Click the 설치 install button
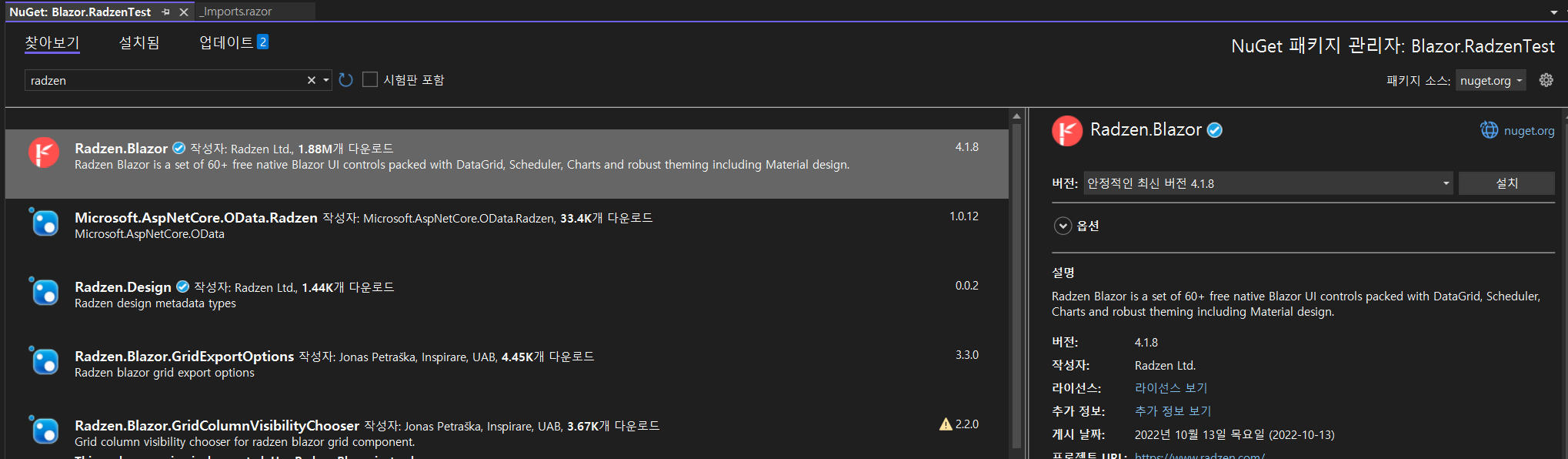The image size is (1568, 459). [x=1506, y=183]
